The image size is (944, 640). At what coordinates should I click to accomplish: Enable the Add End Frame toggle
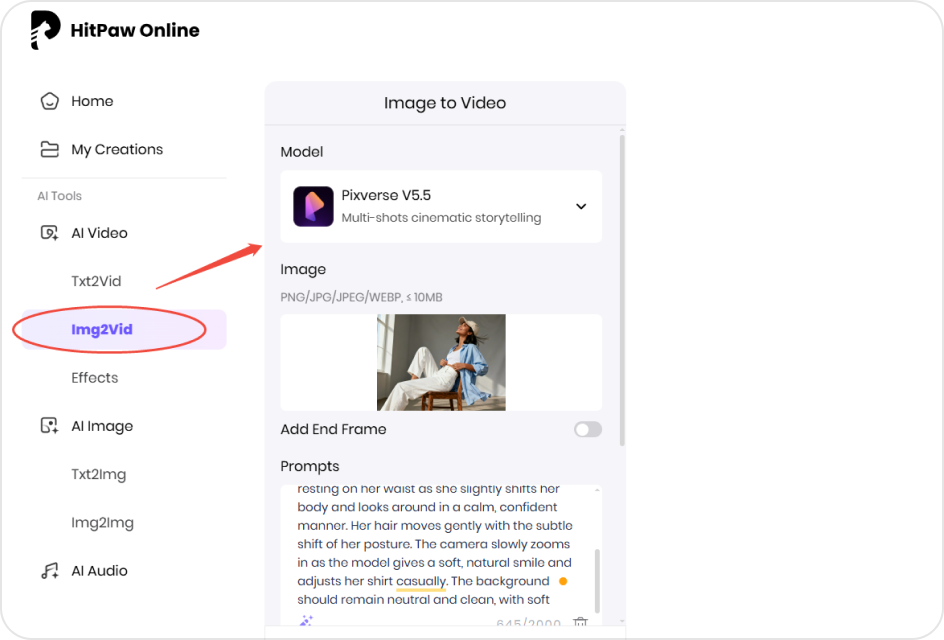click(x=588, y=429)
